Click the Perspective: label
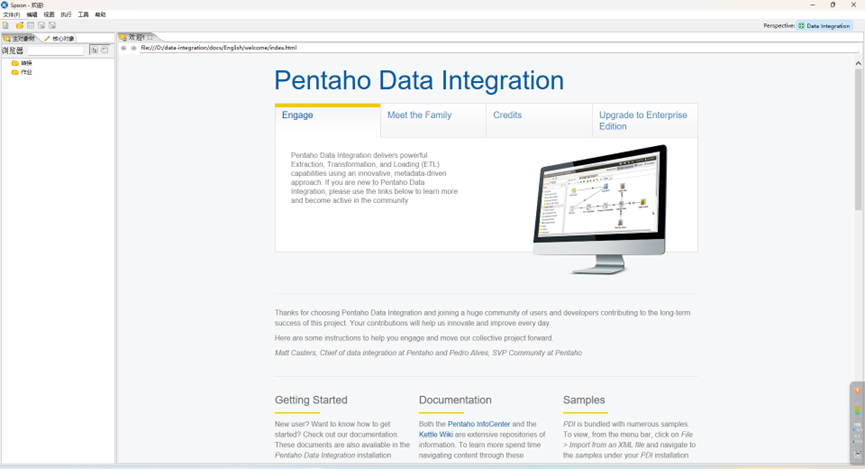Viewport: 865px width, 469px height. click(x=779, y=26)
